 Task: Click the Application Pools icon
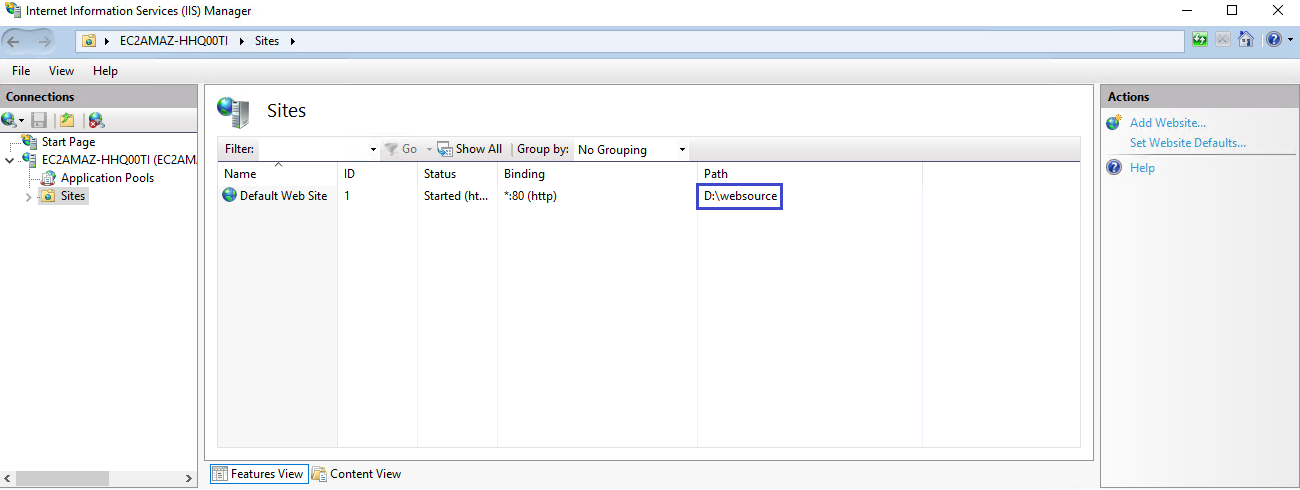(48, 178)
